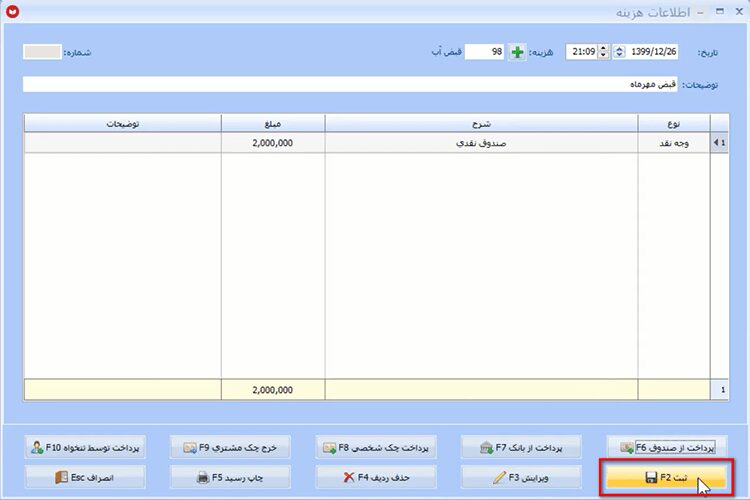Click the time field's spinner arrows

pyautogui.click(x=603, y=52)
